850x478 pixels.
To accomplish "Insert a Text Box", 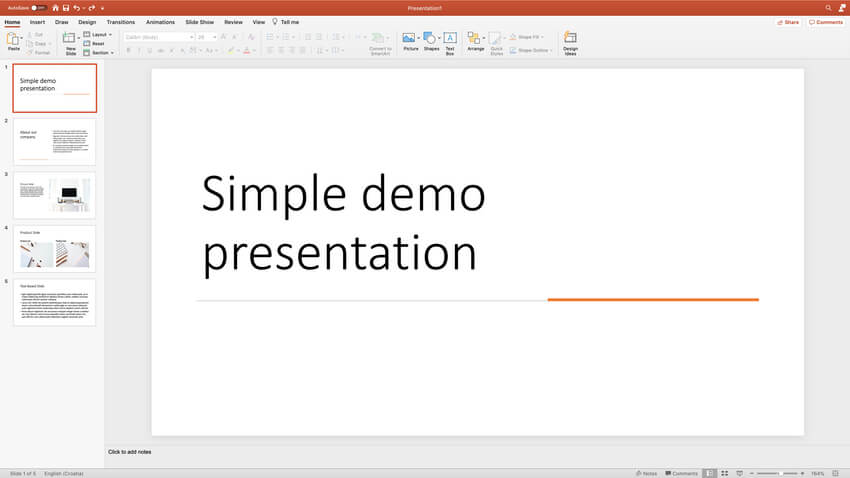I will [450, 42].
